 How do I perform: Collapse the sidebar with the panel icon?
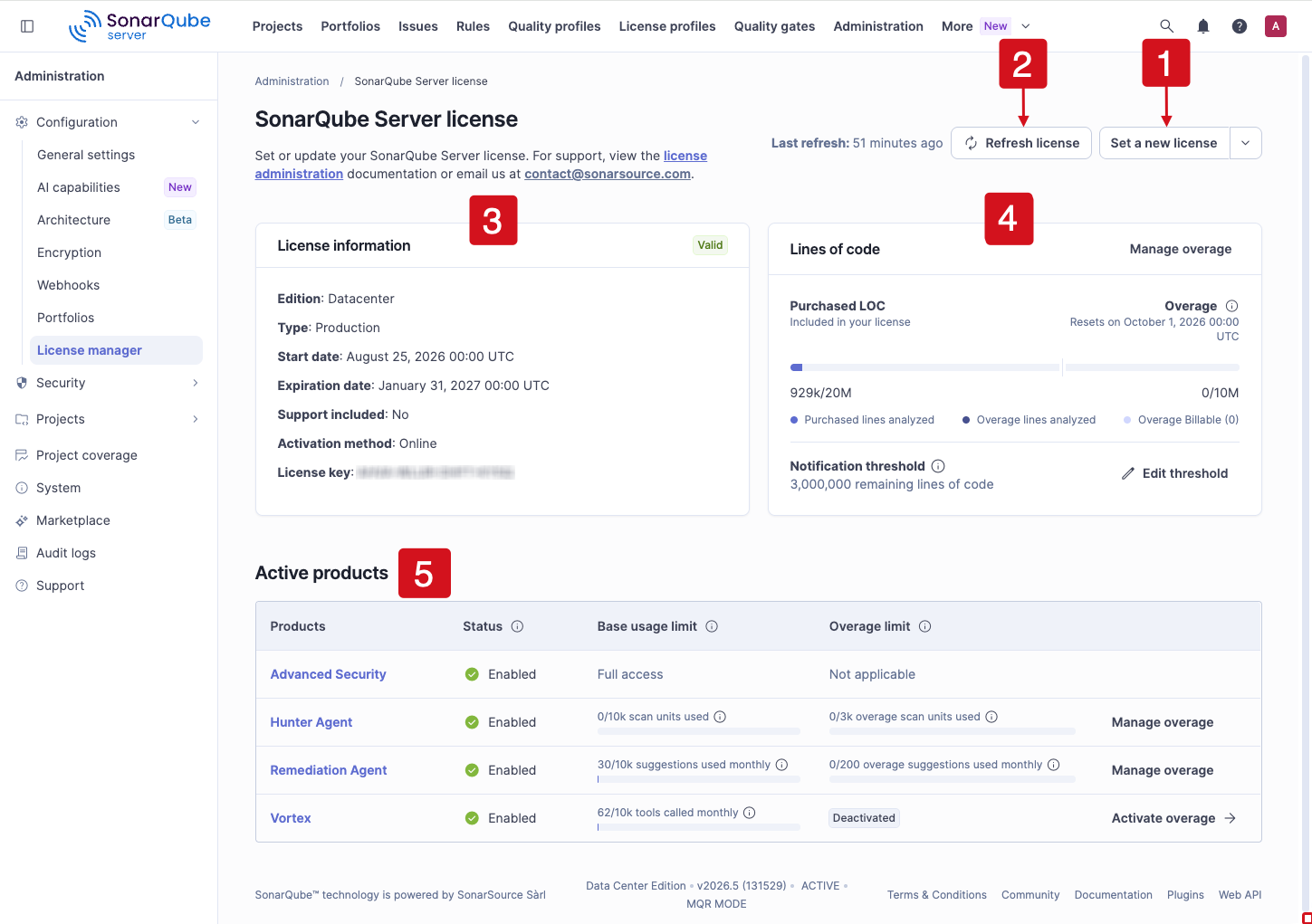click(27, 26)
